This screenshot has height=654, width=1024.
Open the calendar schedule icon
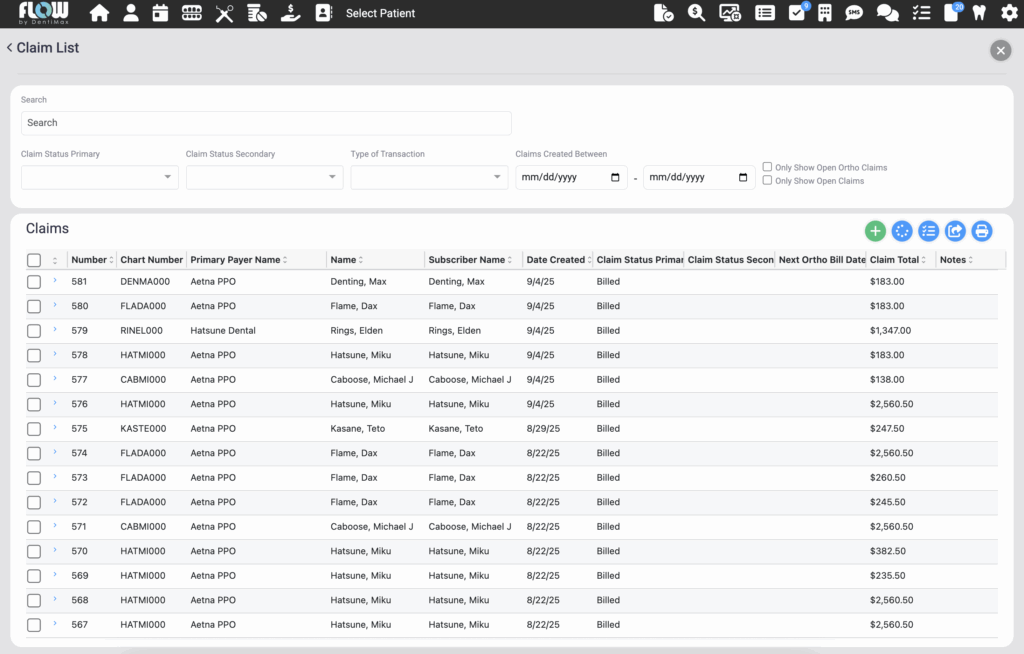160,13
